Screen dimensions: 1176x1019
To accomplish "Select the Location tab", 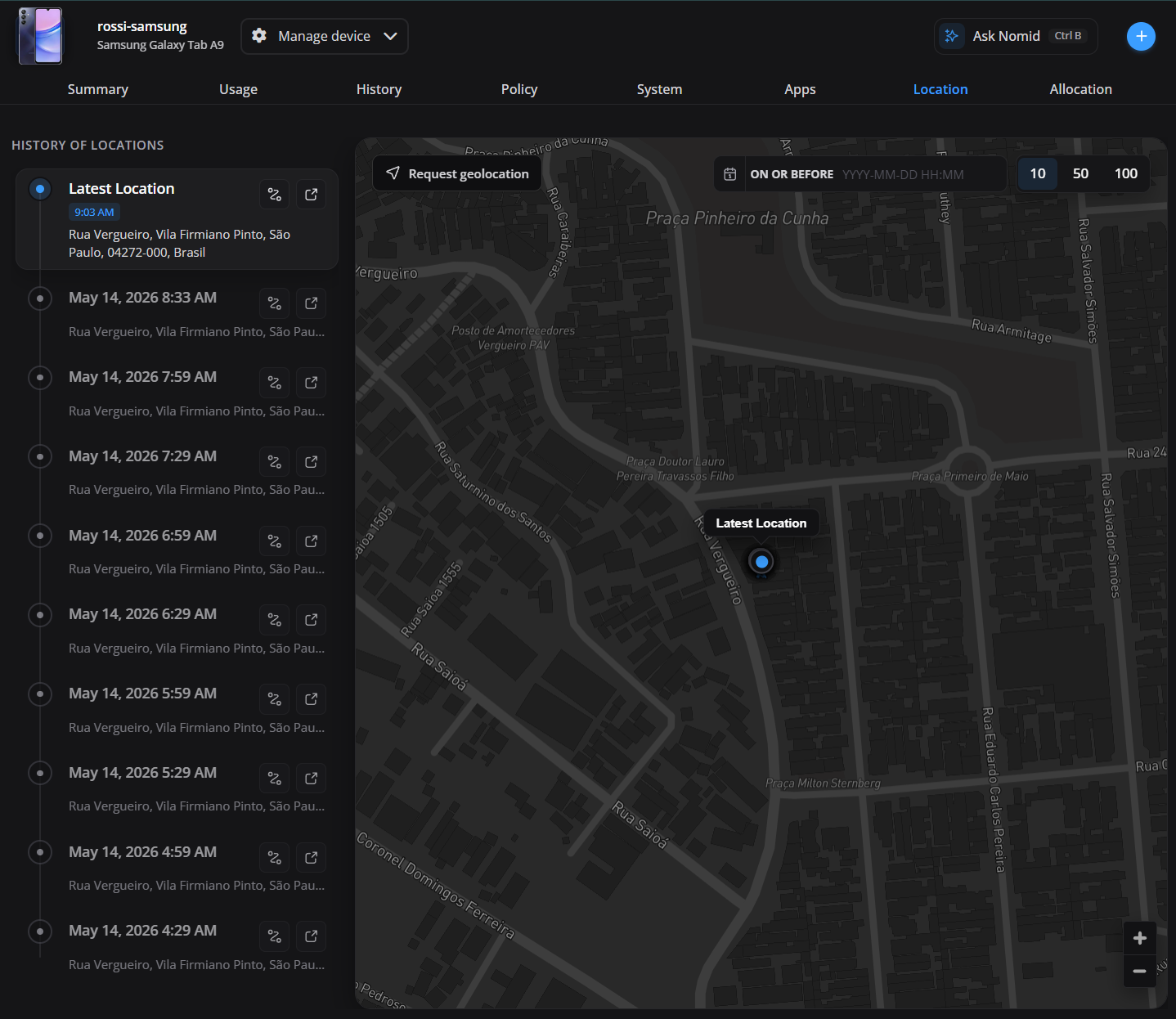I will pos(940,89).
